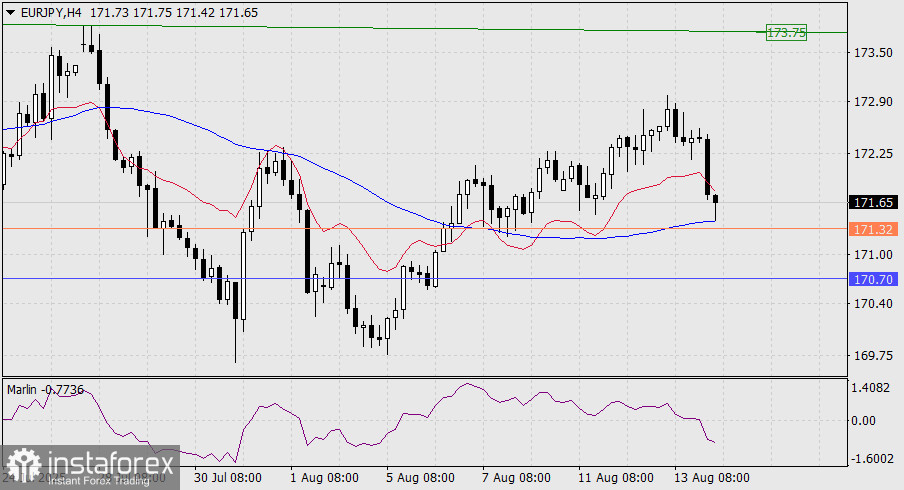Screen dimensions: 904x490
Task: Click the 30 Jul 08:00 time label
Action: tap(228, 478)
